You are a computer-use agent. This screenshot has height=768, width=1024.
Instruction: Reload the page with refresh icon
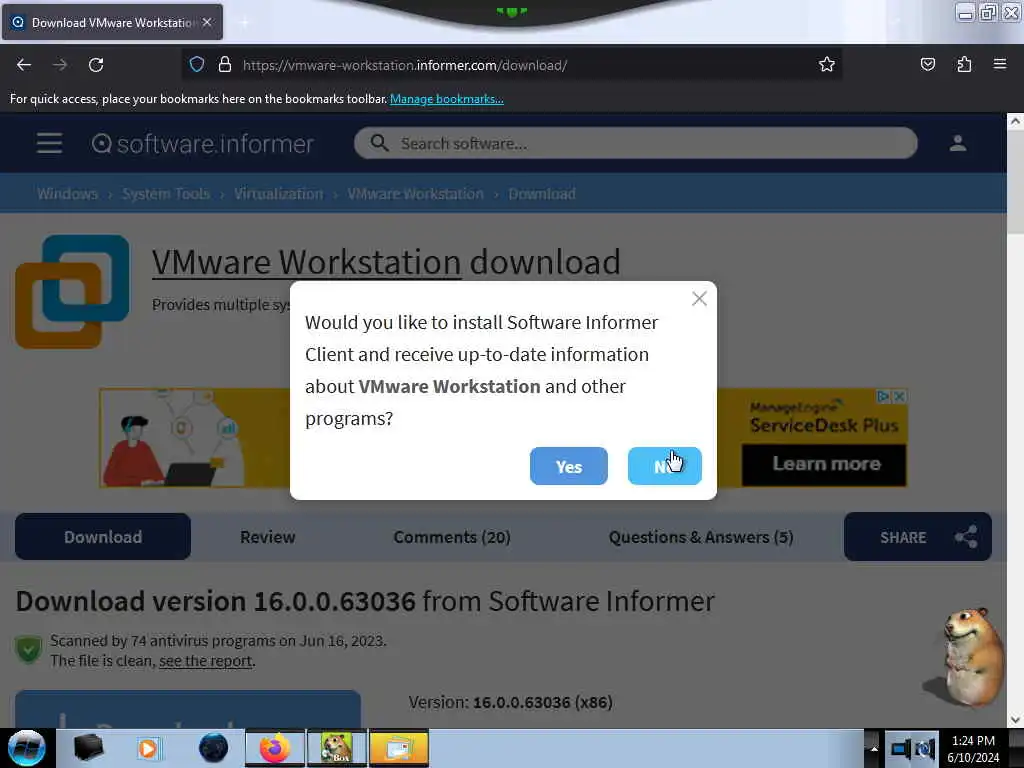[96, 65]
